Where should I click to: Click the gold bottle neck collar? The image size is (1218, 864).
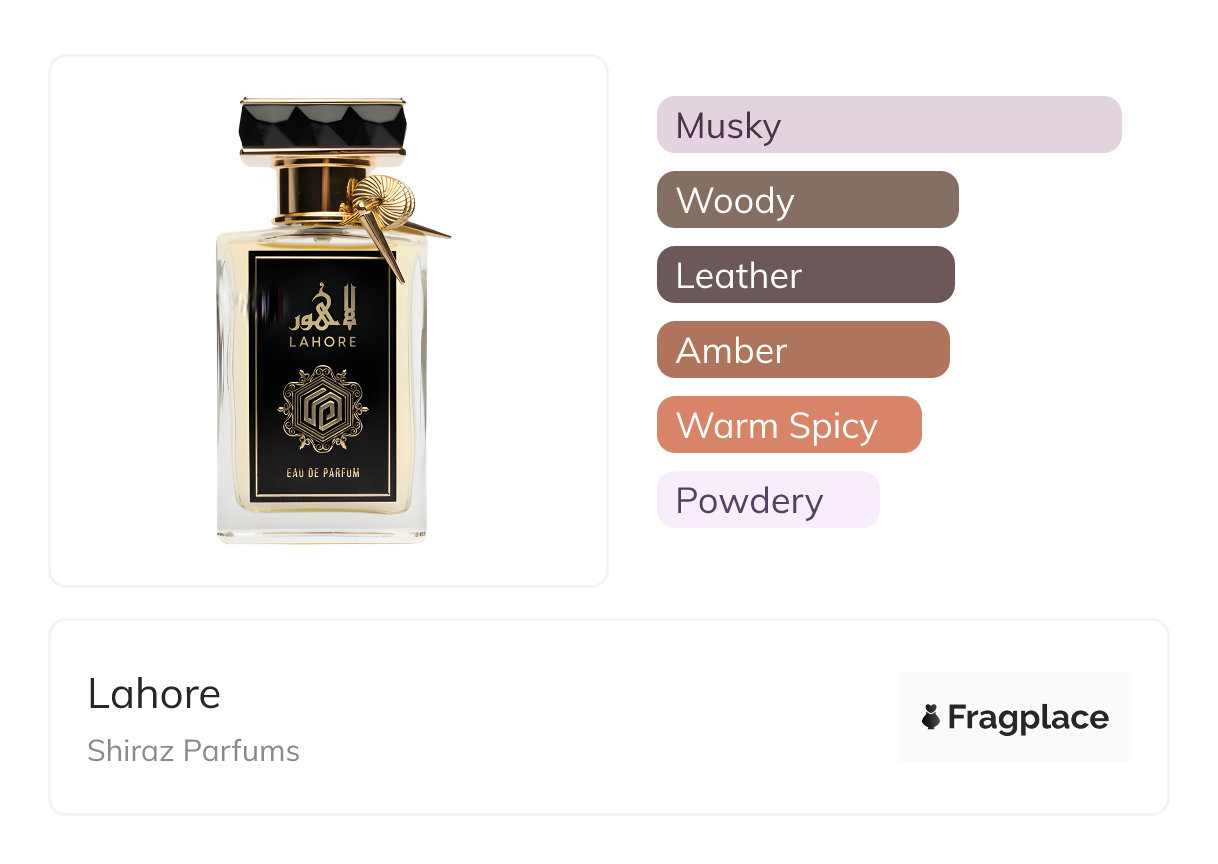click(309, 190)
